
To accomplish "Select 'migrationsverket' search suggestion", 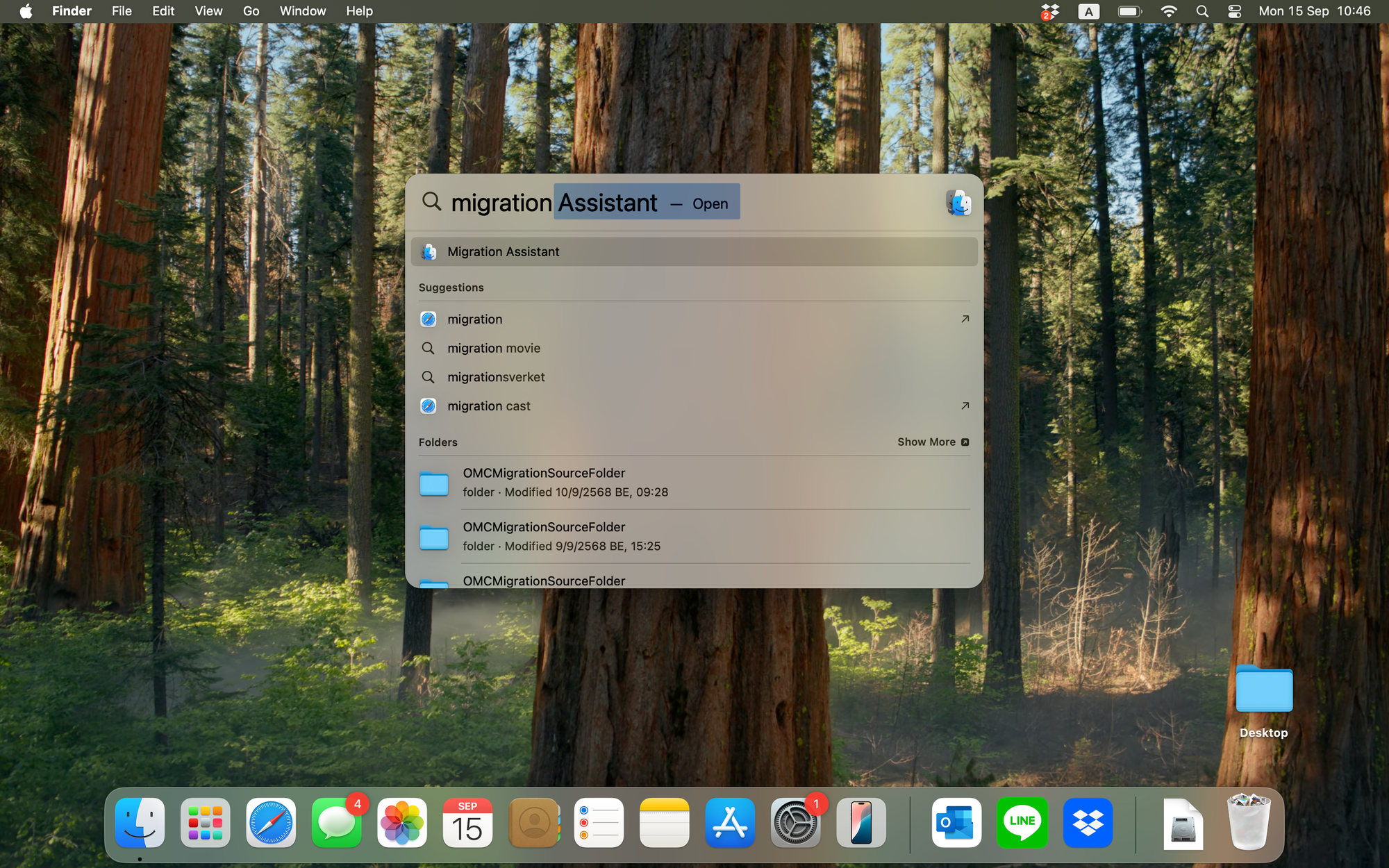I will pos(694,377).
